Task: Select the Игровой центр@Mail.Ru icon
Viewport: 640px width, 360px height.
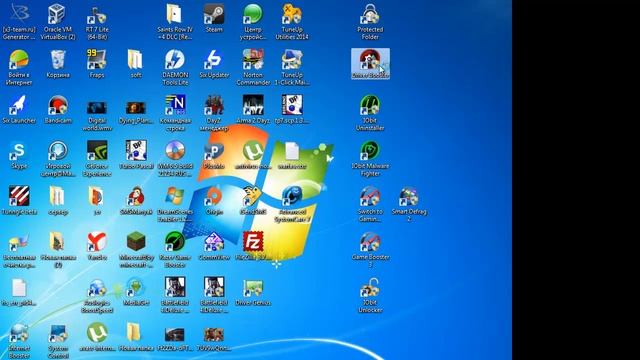Action: point(58,159)
